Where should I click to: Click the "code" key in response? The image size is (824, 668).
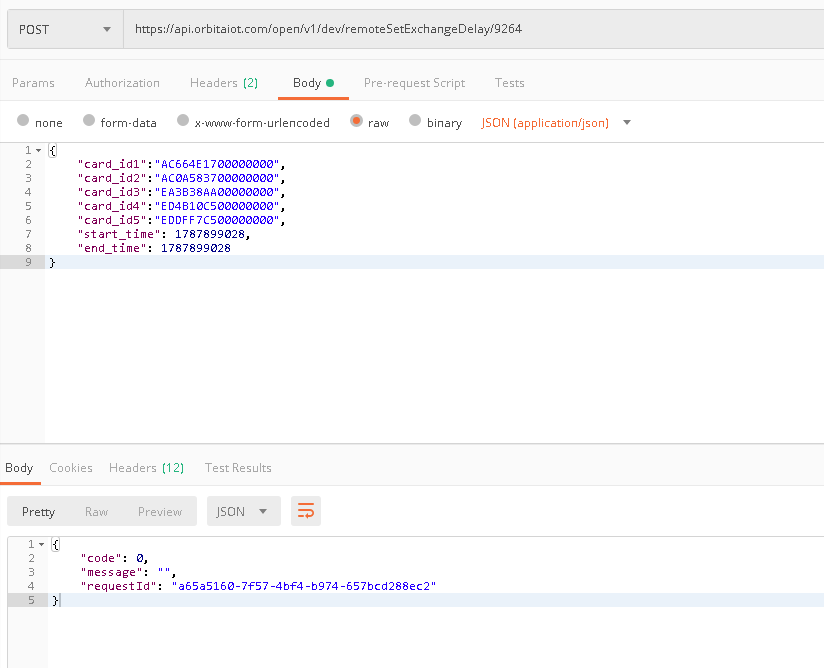(101, 558)
